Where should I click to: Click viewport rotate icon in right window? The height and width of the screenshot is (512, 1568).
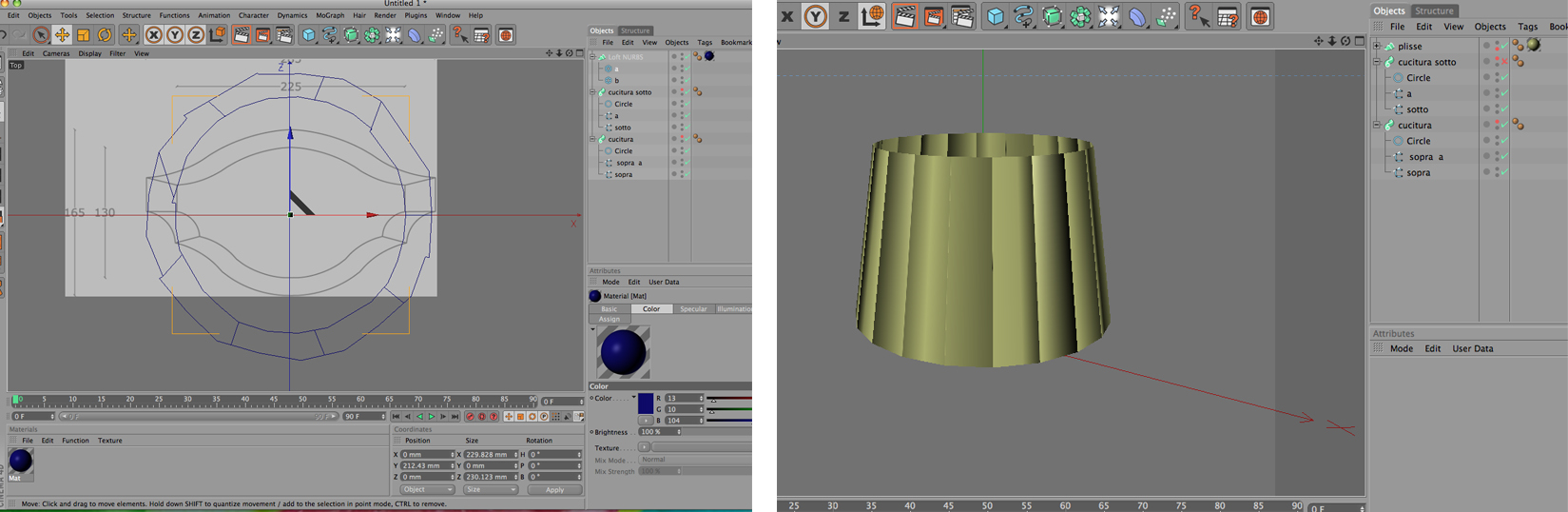pos(1345,41)
